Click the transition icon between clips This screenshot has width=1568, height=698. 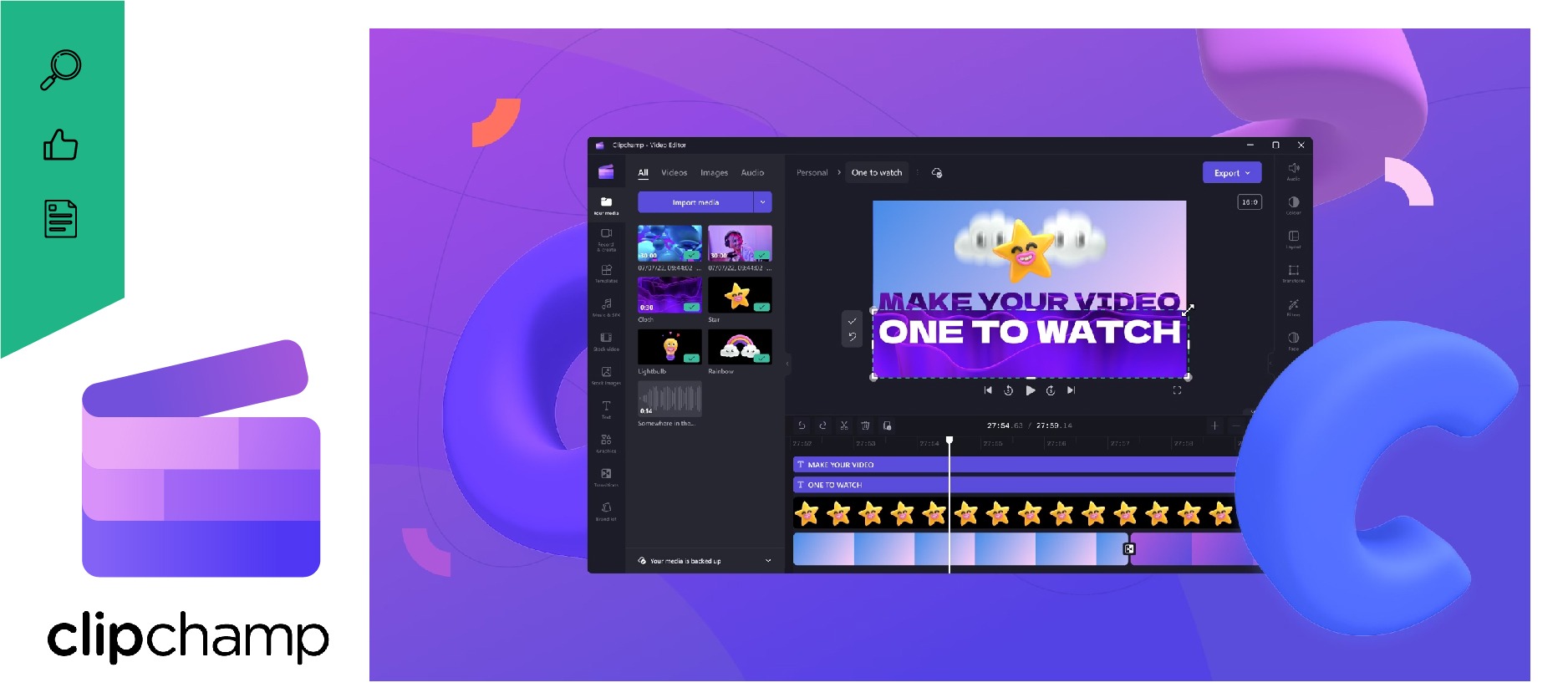(x=1129, y=549)
